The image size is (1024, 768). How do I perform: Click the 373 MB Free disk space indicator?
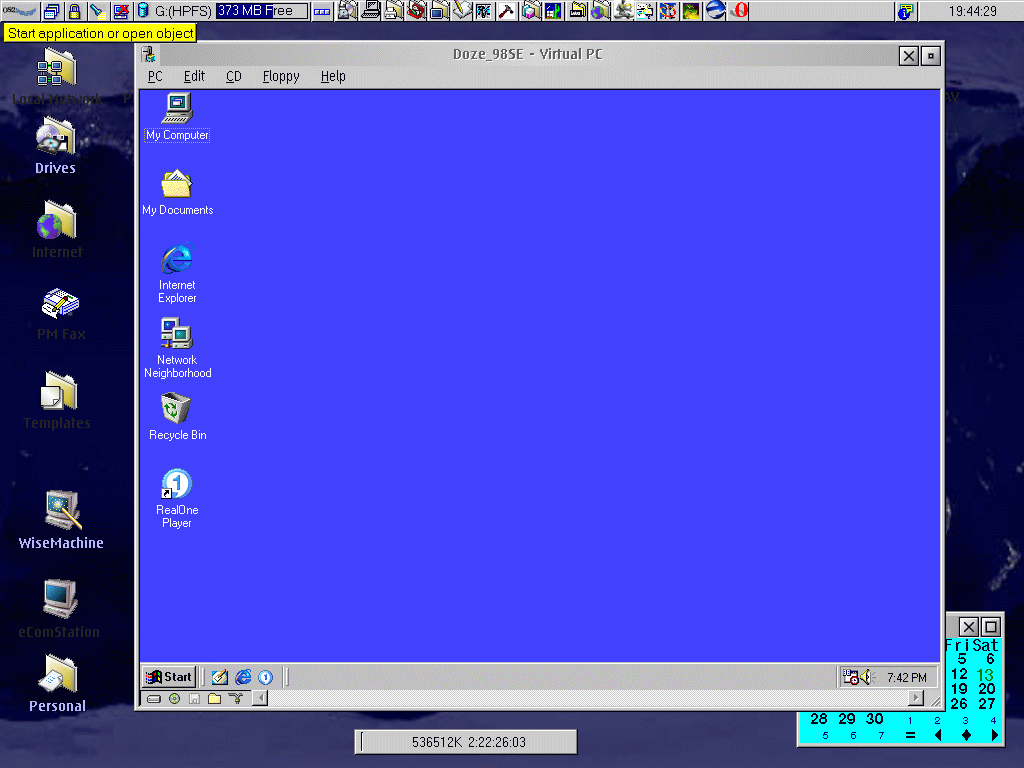(261, 11)
